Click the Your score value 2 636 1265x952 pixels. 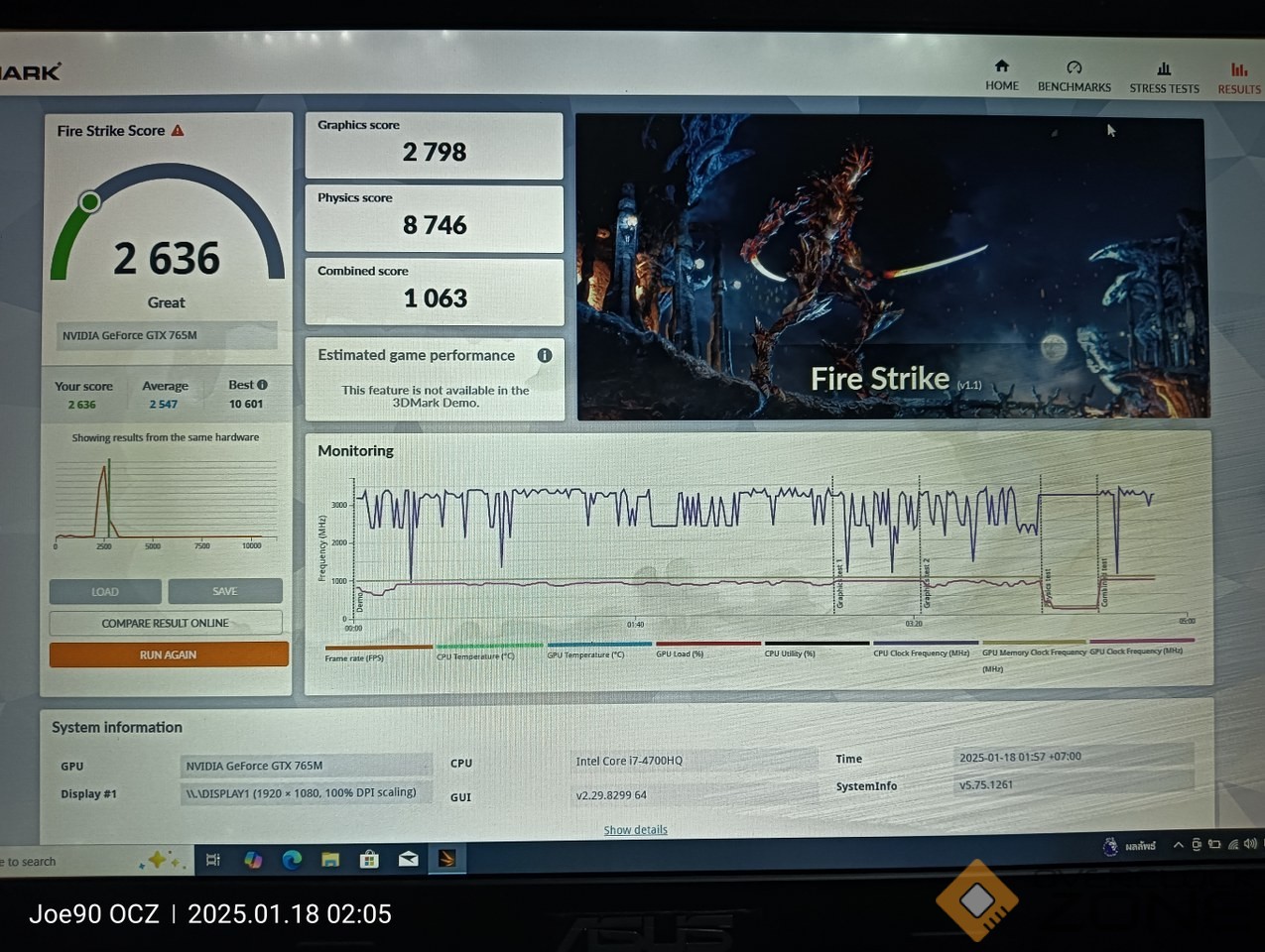click(82, 405)
